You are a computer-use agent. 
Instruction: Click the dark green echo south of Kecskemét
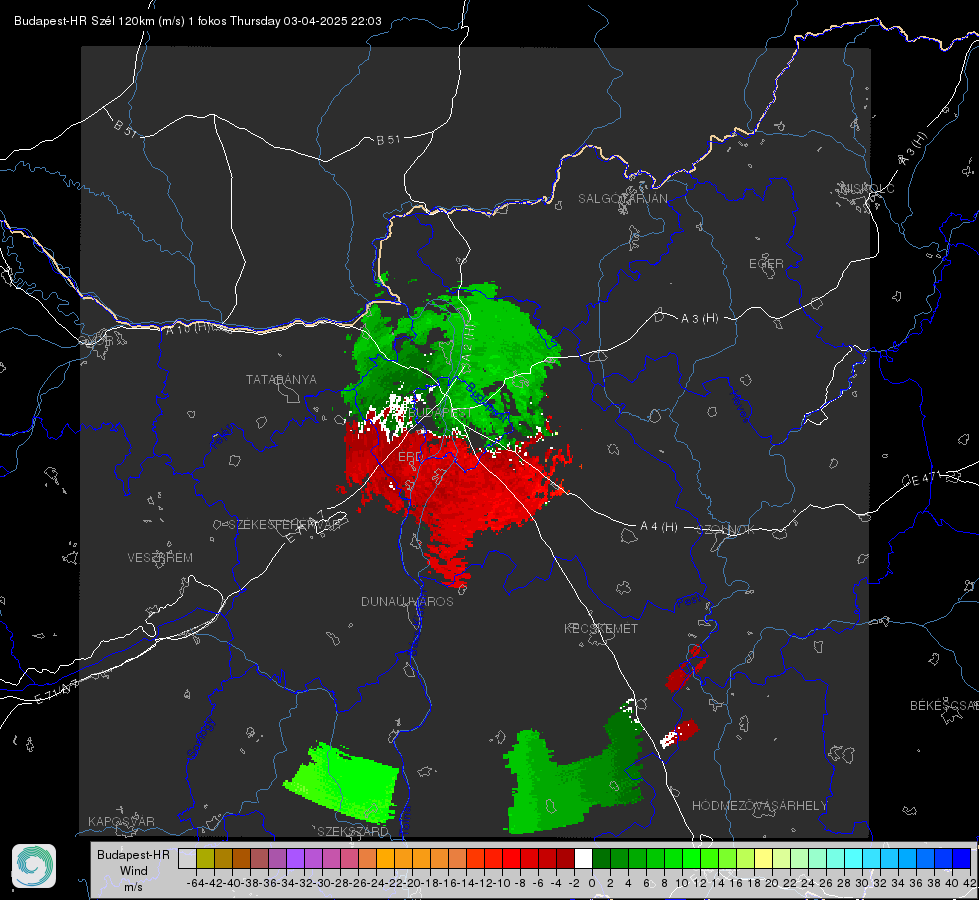click(574, 781)
